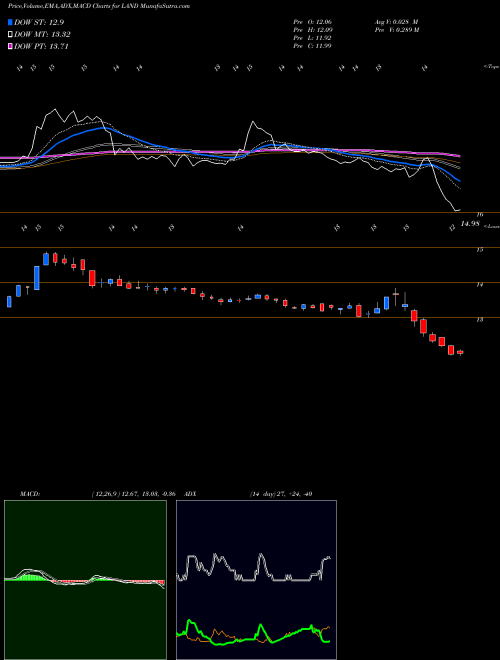Click the magenta DOW PT legend swatch
Viewport: 500px width, 660px height.
coord(10,46)
